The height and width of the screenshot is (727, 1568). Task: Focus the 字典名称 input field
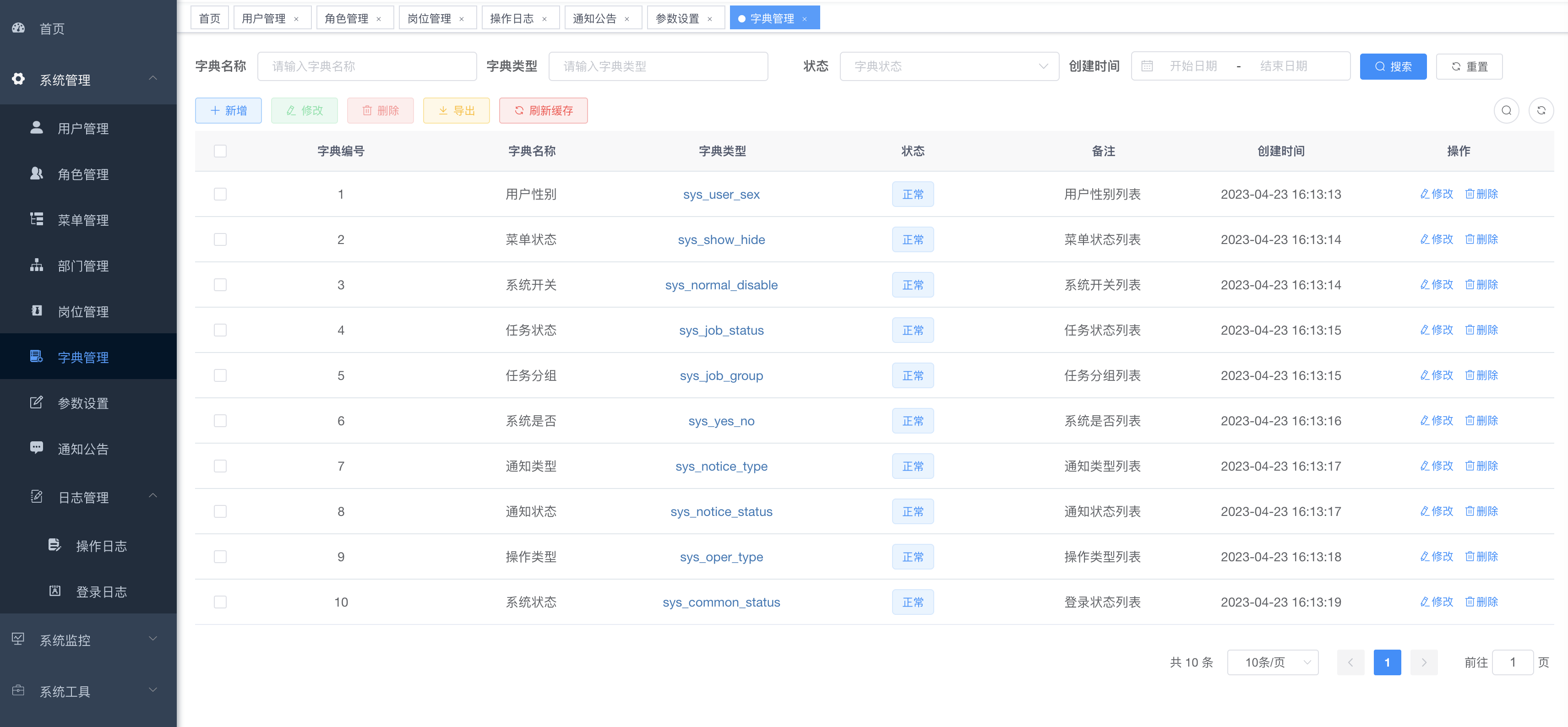[367, 66]
